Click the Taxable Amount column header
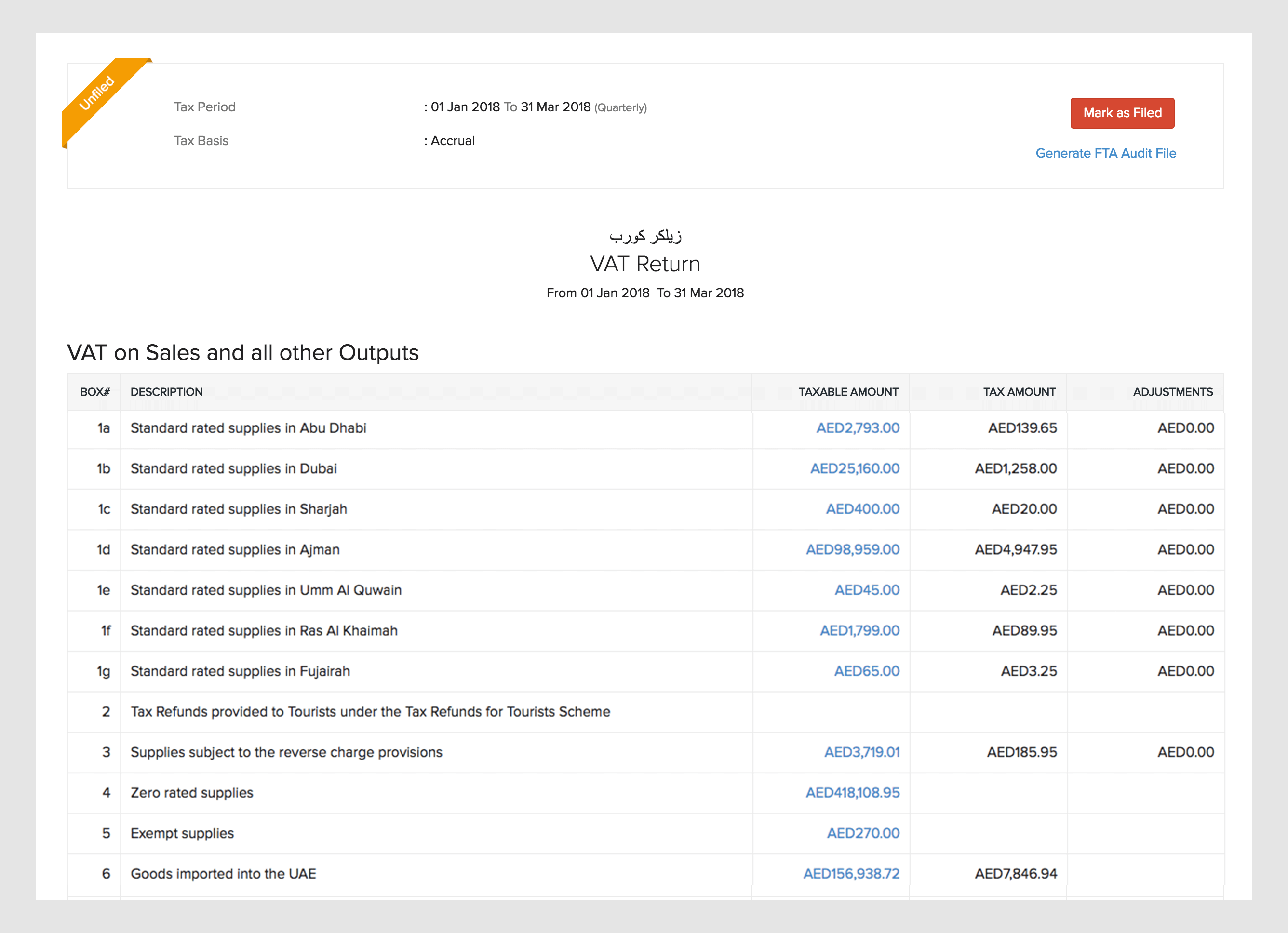The height and width of the screenshot is (933, 1288). [x=848, y=392]
